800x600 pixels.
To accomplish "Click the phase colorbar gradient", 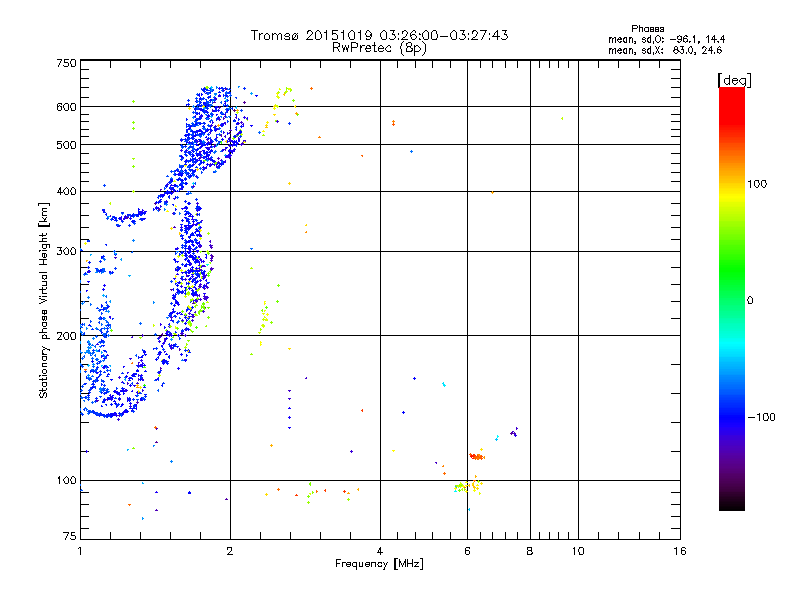I will 732,298.
